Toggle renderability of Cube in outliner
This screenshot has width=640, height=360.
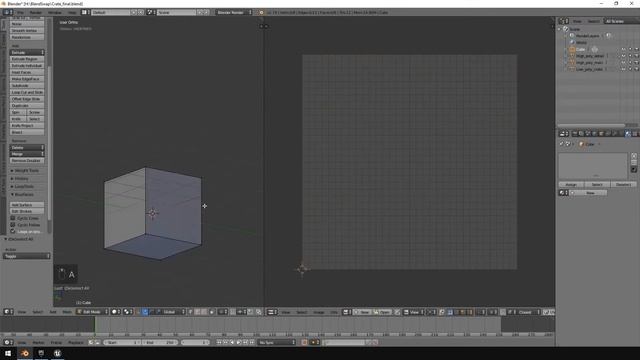pos(637,49)
